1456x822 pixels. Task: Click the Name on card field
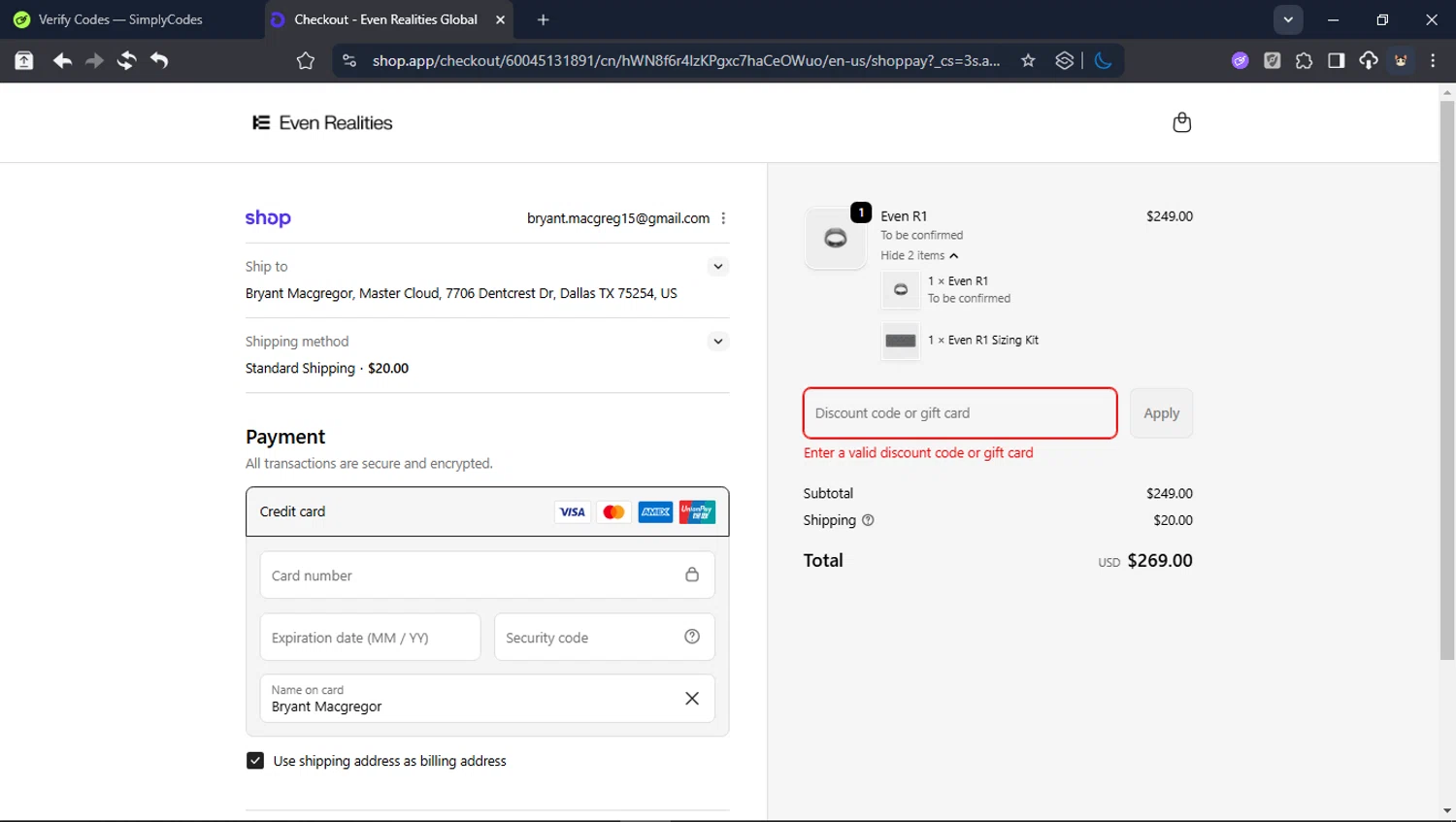[487, 699]
